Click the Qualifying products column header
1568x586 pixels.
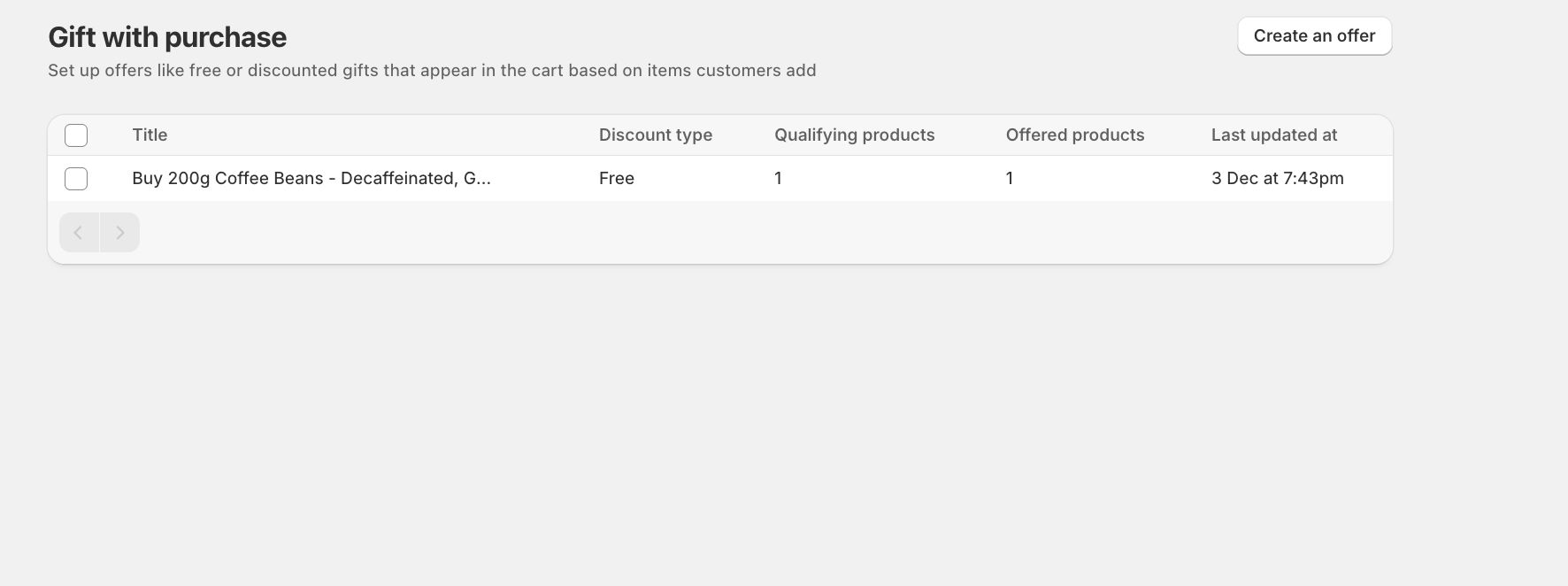(x=854, y=135)
